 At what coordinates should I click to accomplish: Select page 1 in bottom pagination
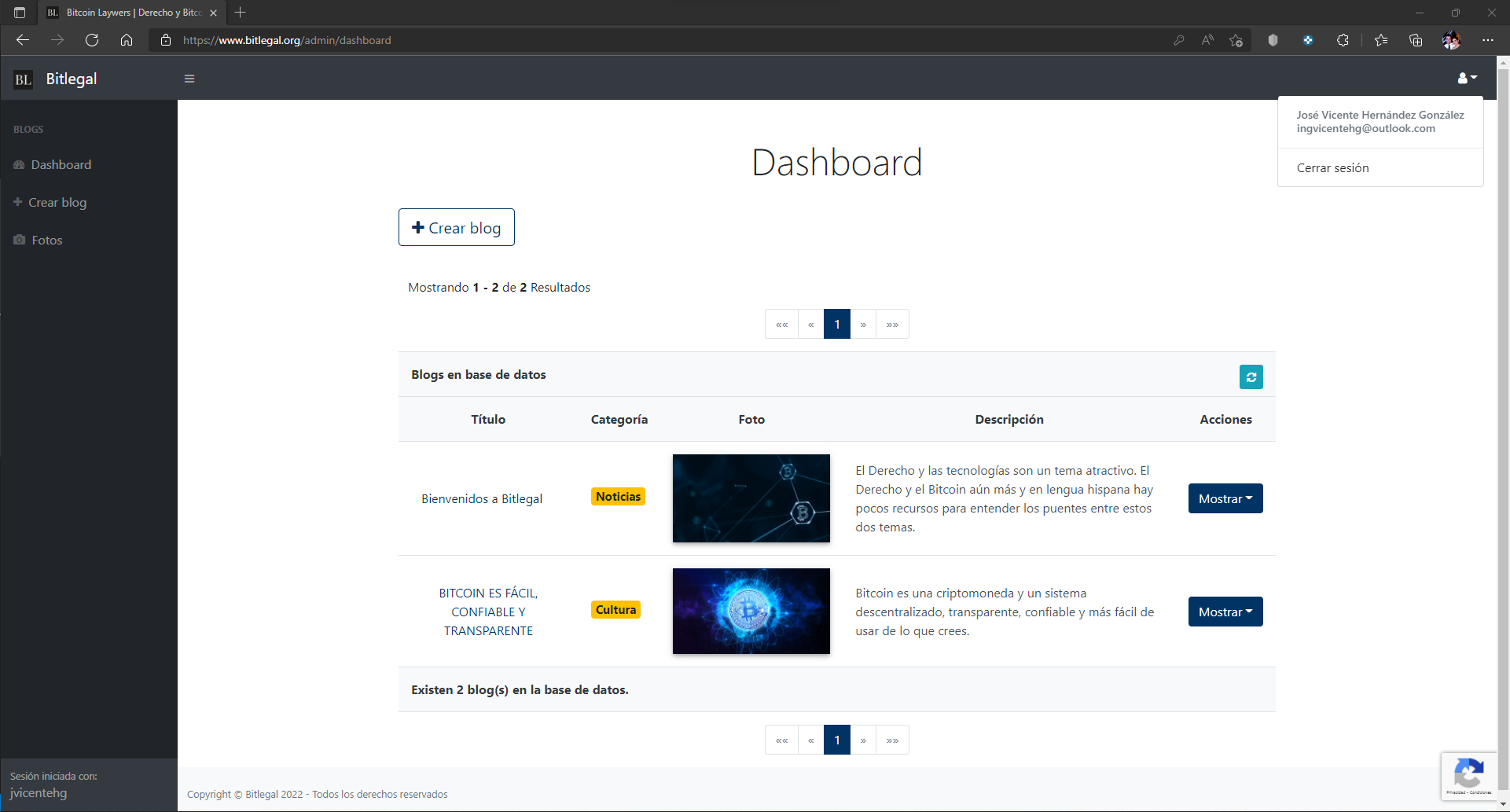[x=837, y=740]
